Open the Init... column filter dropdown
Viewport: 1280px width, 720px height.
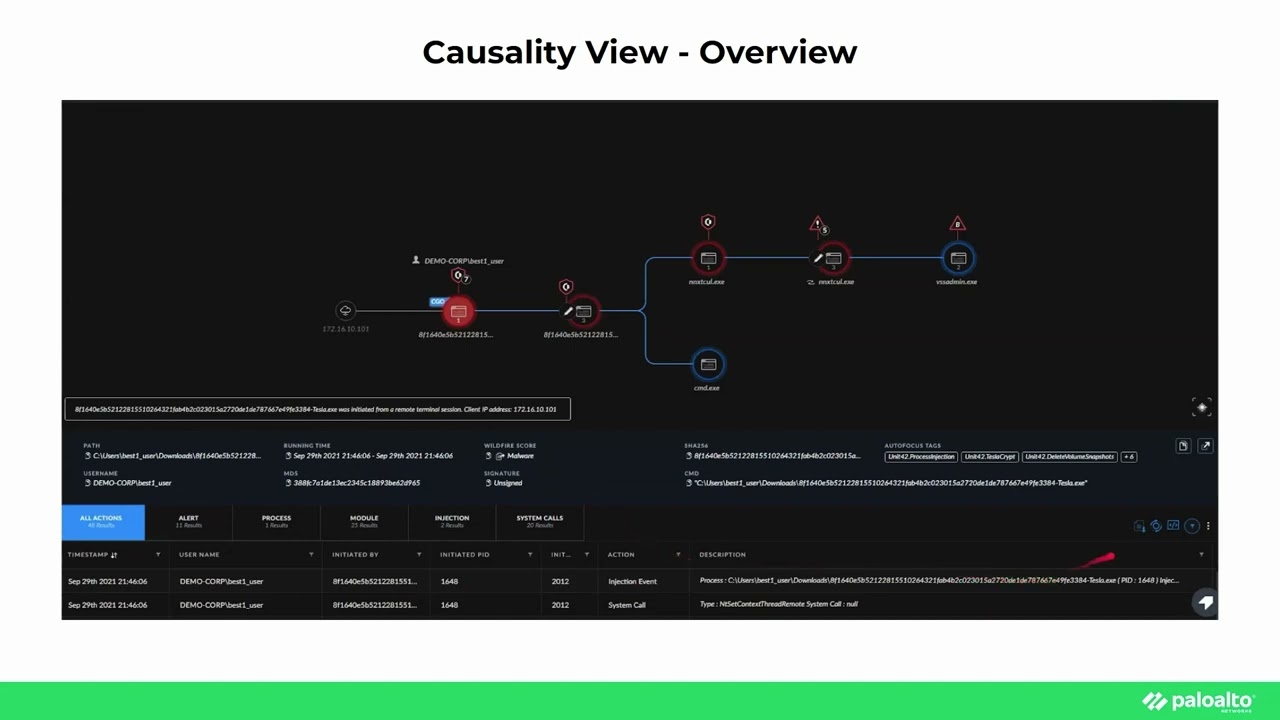[587, 555]
